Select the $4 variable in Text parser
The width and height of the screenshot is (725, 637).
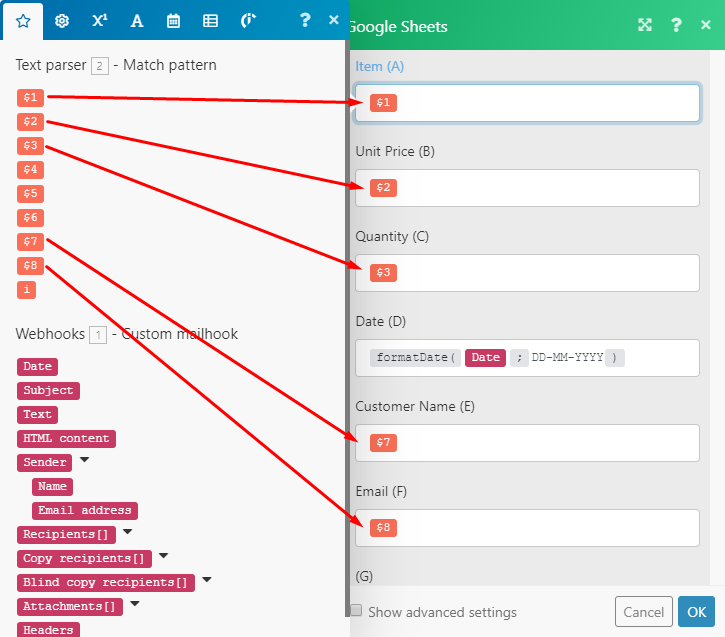coord(31,170)
